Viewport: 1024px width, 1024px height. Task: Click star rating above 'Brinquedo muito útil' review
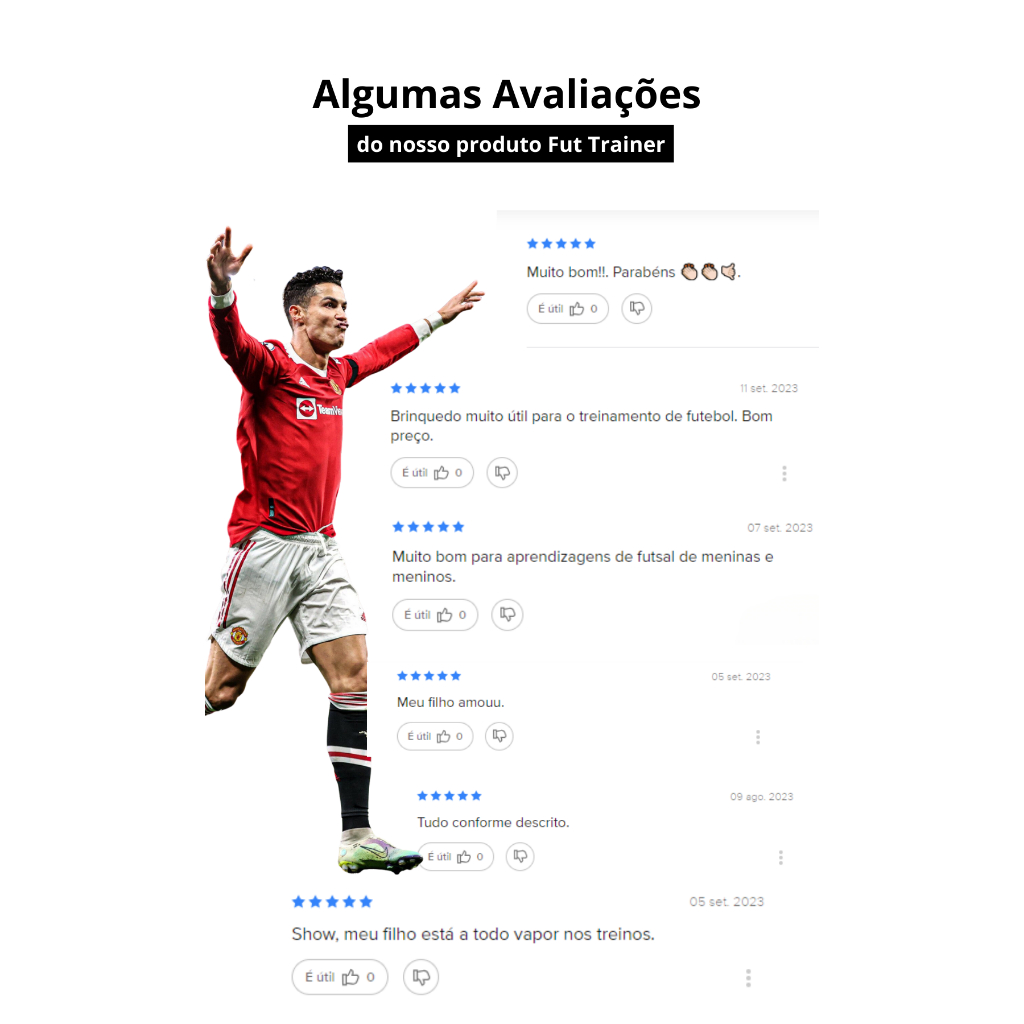[425, 388]
